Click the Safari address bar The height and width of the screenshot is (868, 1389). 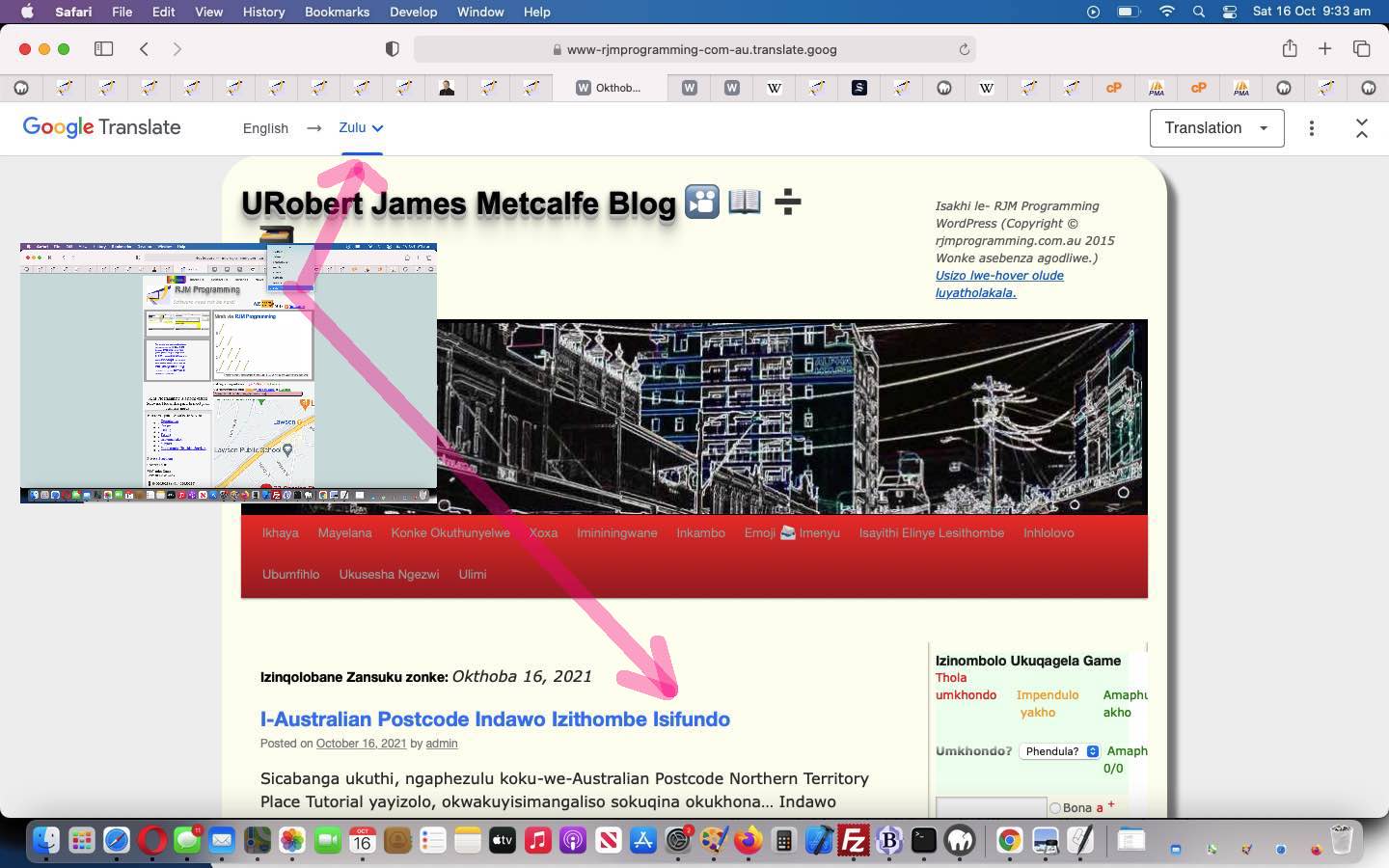(x=694, y=49)
